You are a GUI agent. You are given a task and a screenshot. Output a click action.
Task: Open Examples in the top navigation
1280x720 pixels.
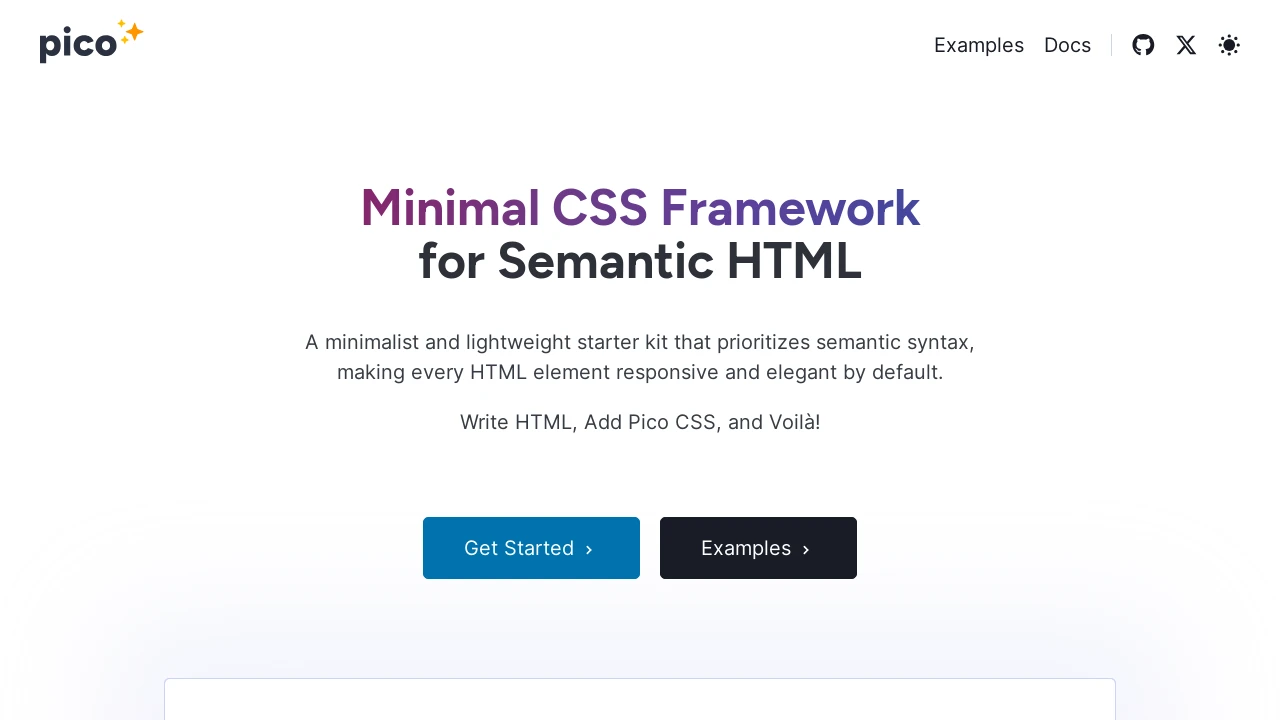click(979, 45)
